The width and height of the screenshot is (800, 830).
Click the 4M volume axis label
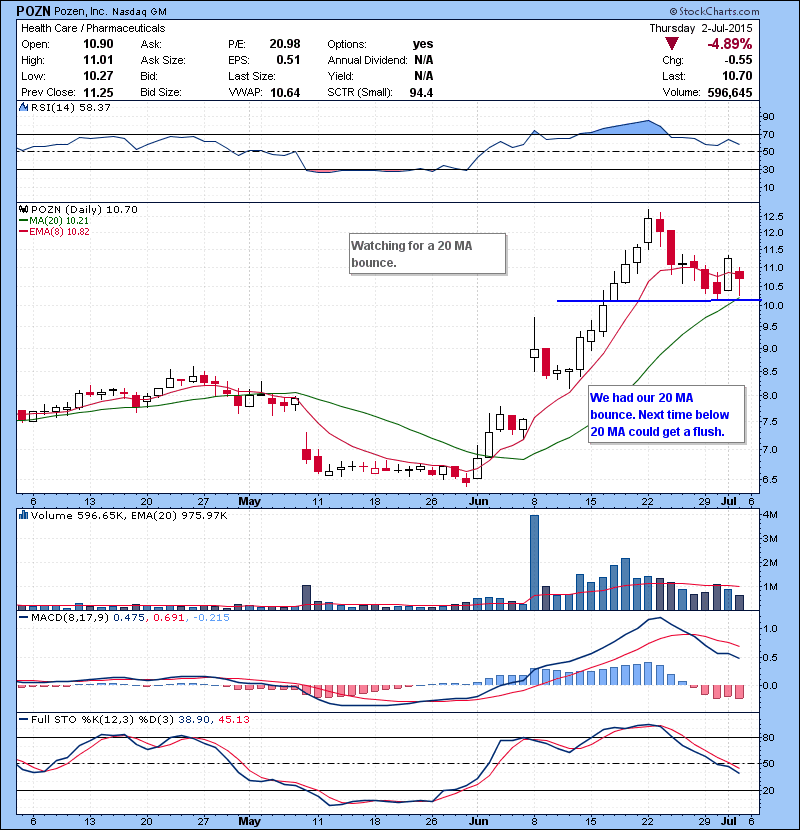(x=770, y=515)
